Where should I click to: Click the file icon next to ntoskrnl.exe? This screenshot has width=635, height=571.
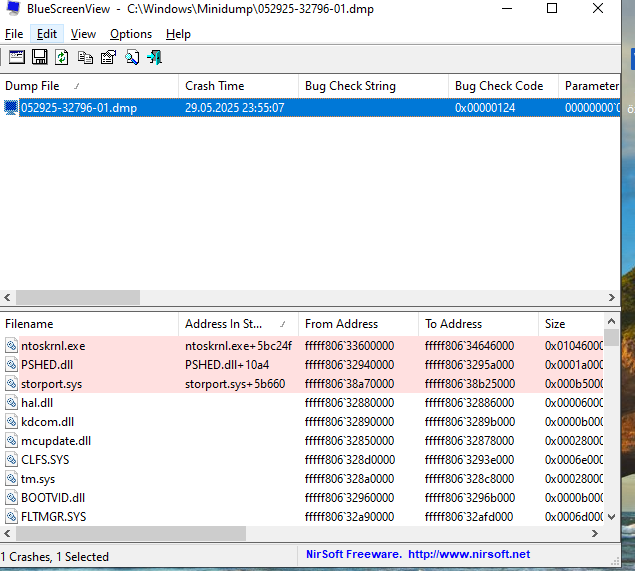tap(11, 345)
